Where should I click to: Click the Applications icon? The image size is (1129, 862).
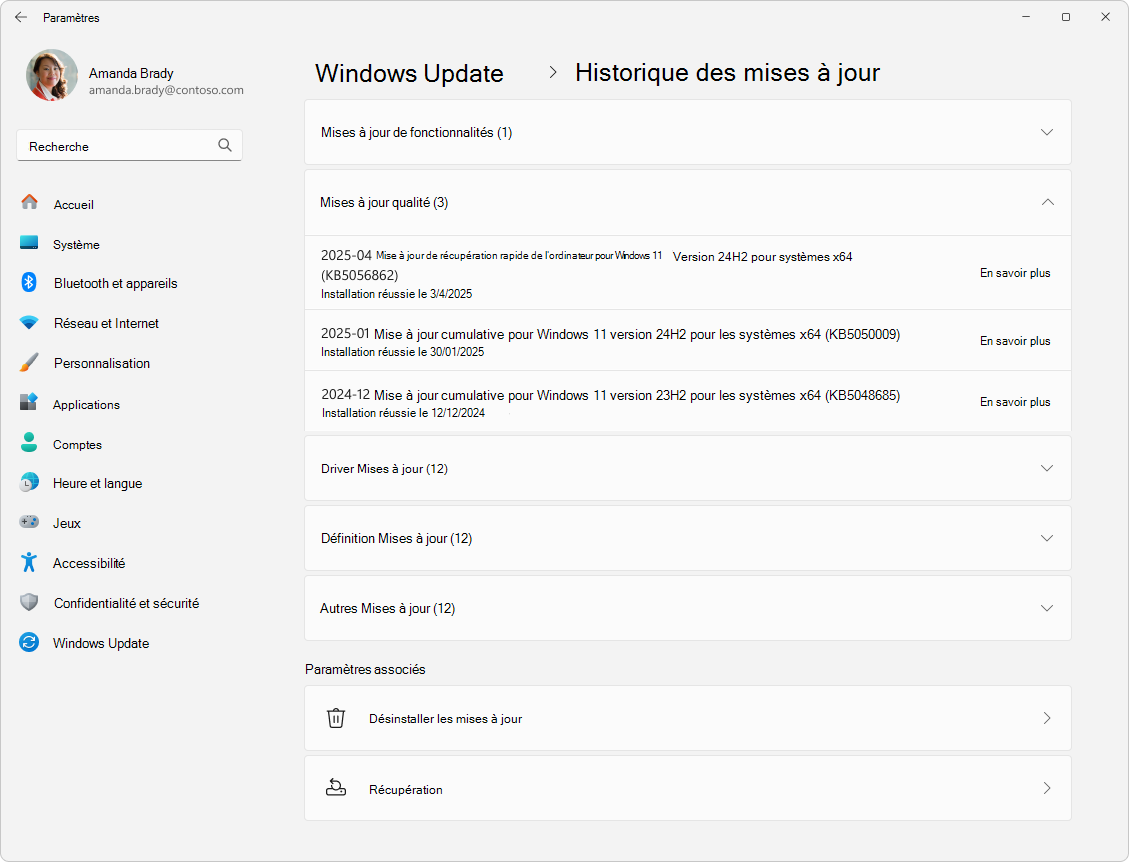click(29, 402)
